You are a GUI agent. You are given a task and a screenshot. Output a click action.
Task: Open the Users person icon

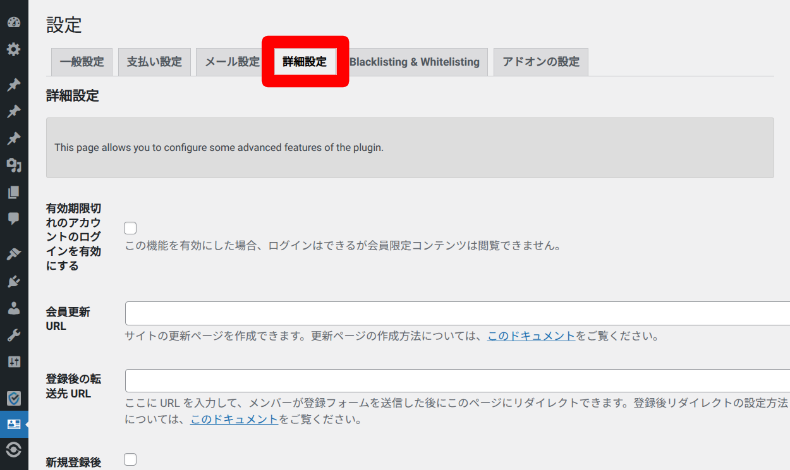tap(14, 308)
